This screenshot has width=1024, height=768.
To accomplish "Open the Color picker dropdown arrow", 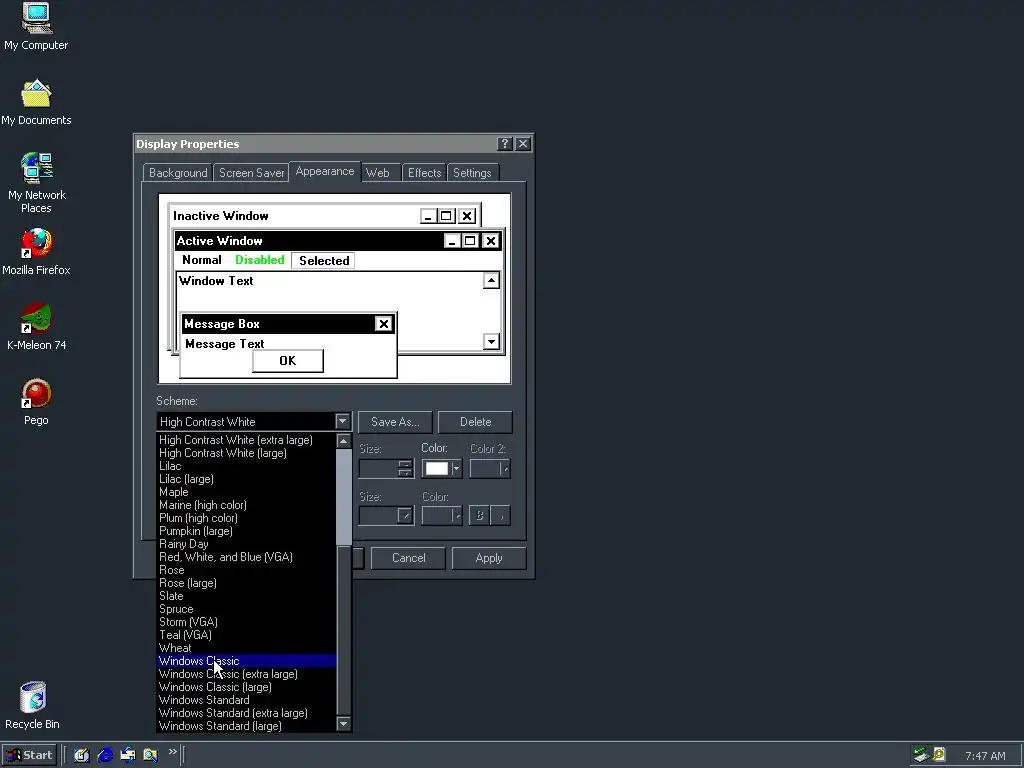I will [x=456, y=468].
